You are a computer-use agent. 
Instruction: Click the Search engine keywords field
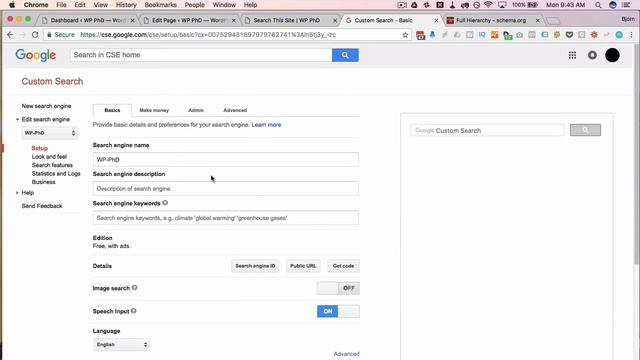[x=226, y=218]
